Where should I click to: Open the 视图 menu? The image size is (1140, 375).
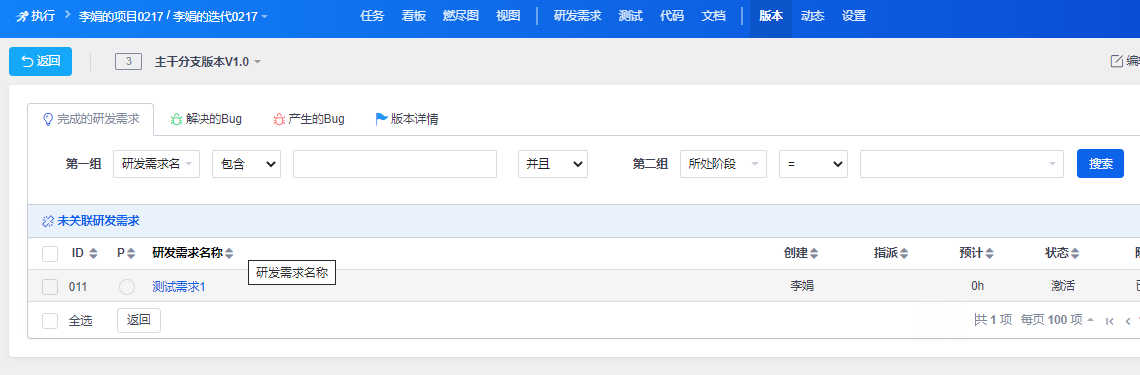(508, 16)
